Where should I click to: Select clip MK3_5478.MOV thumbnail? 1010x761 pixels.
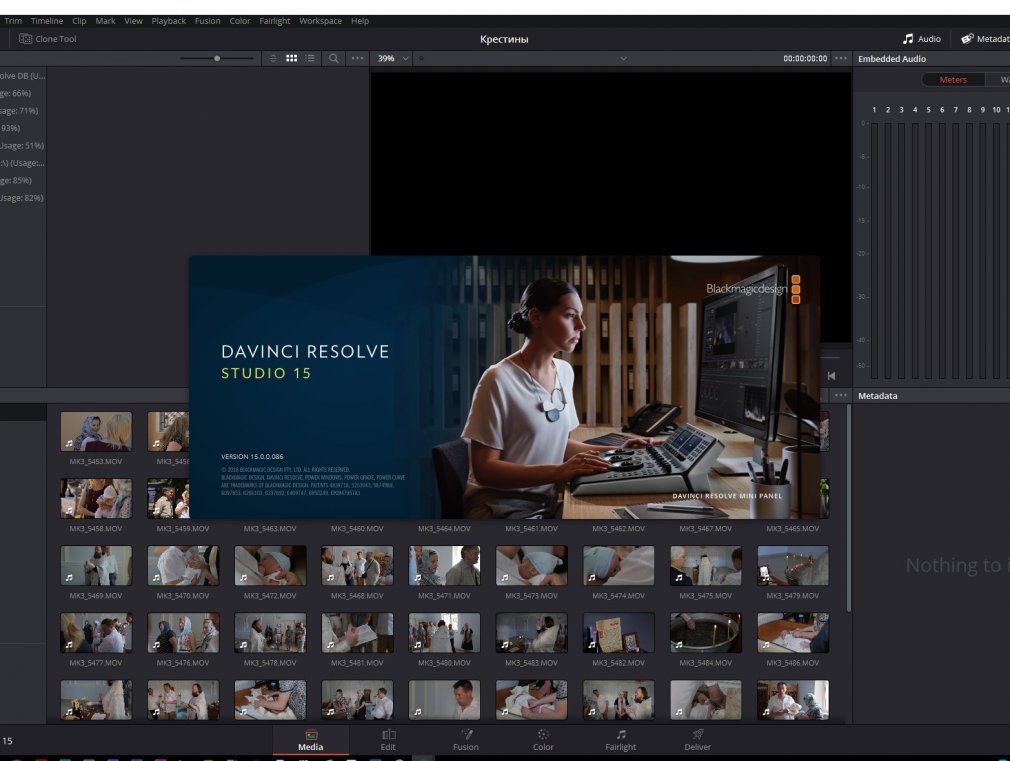(x=271, y=632)
